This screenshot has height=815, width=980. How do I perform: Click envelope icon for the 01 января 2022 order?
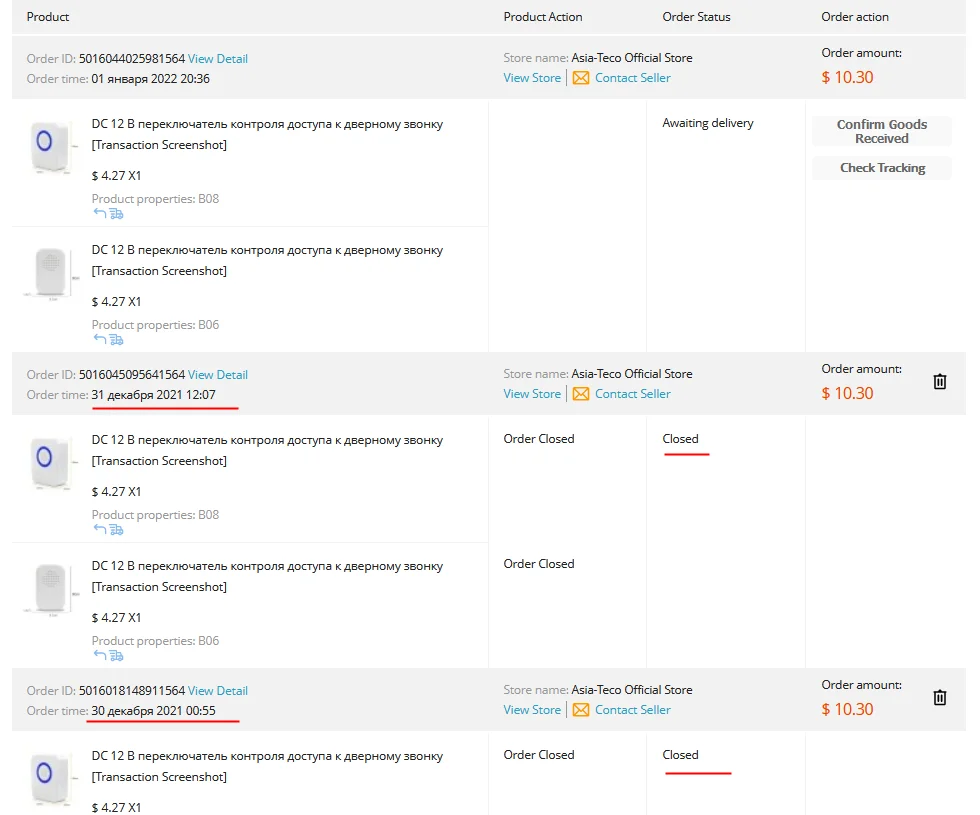[581, 78]
